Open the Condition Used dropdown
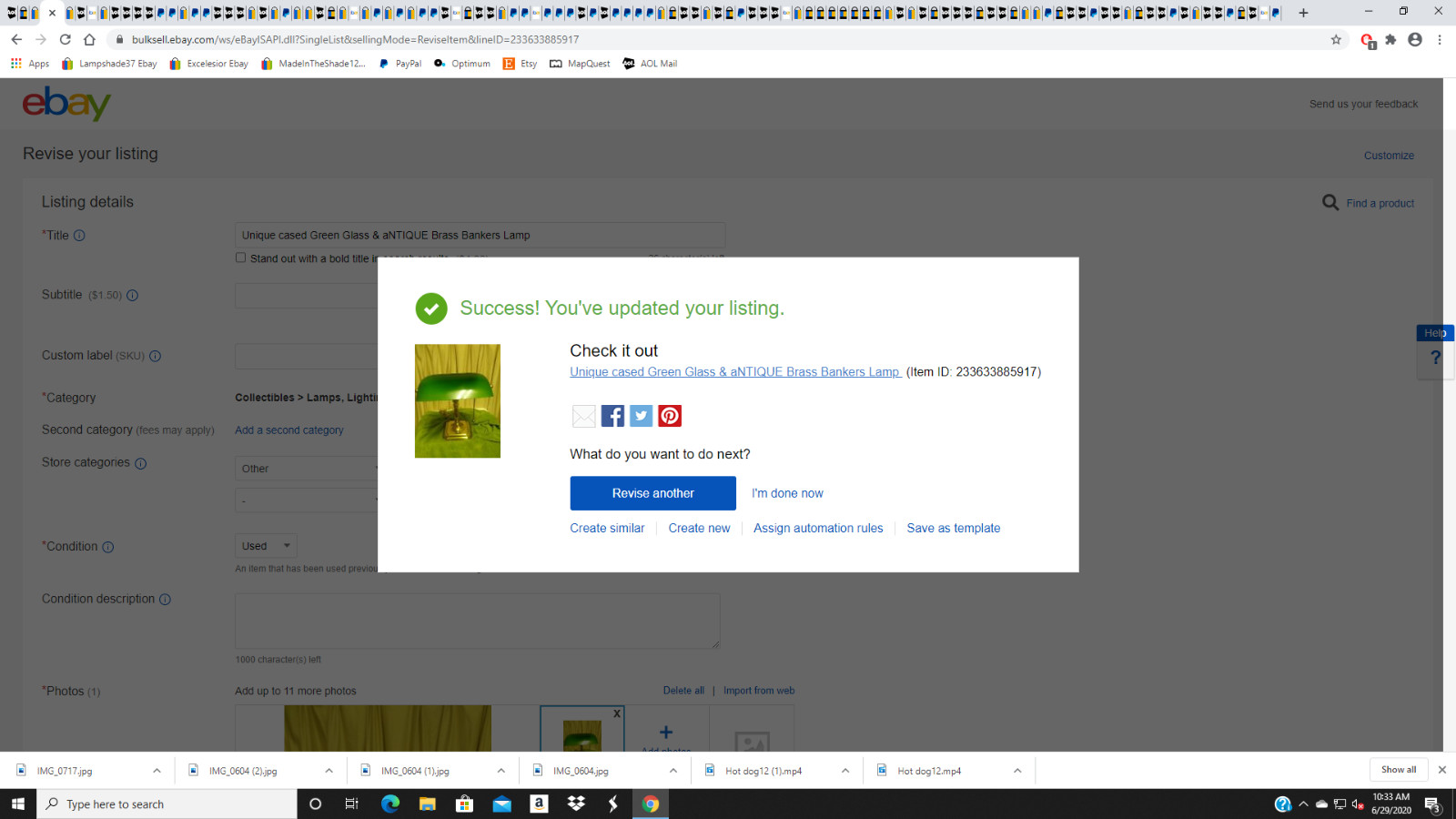Viewport: 1456px width, 819px height. click(x=266, y=546)
